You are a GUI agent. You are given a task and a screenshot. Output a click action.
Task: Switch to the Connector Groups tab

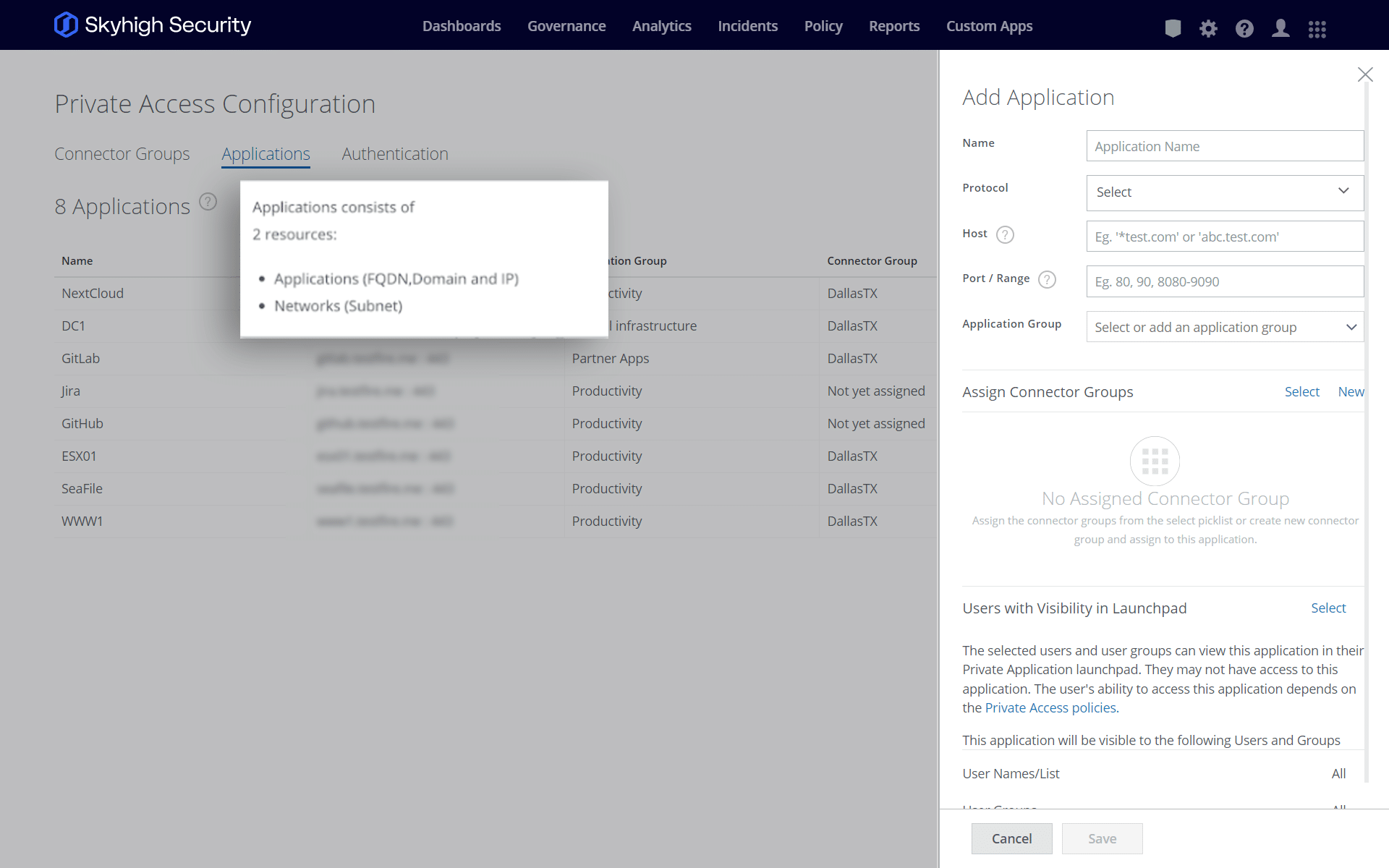point(122,154)
